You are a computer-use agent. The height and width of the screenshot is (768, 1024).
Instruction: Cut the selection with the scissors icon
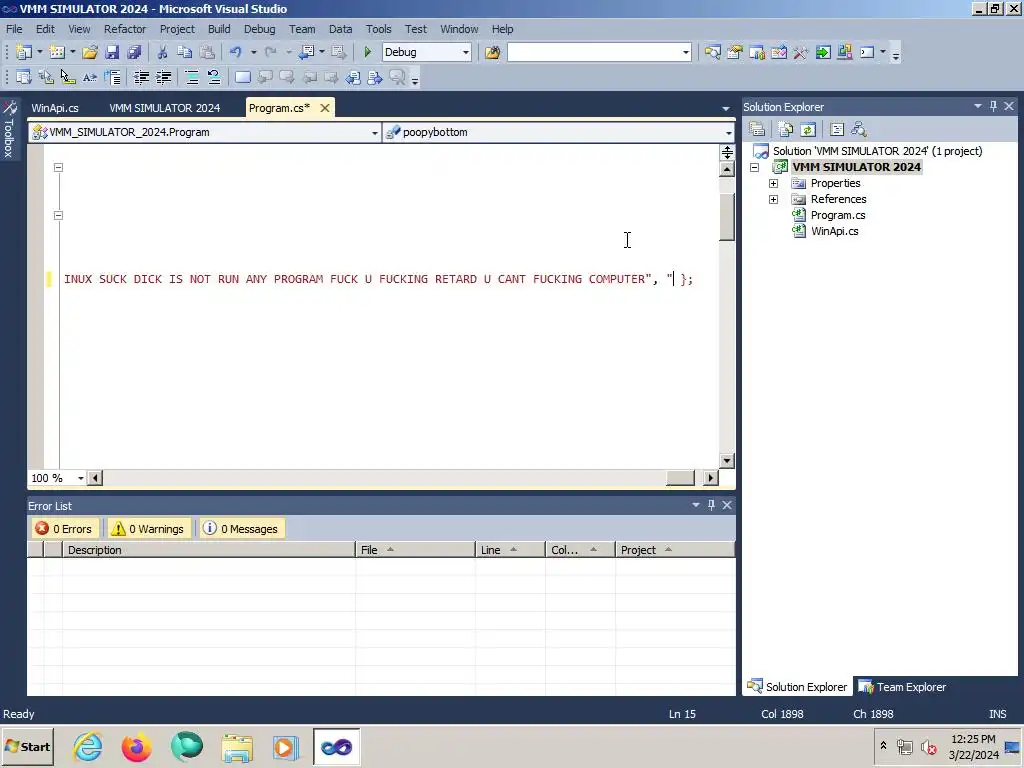(163, 52)
